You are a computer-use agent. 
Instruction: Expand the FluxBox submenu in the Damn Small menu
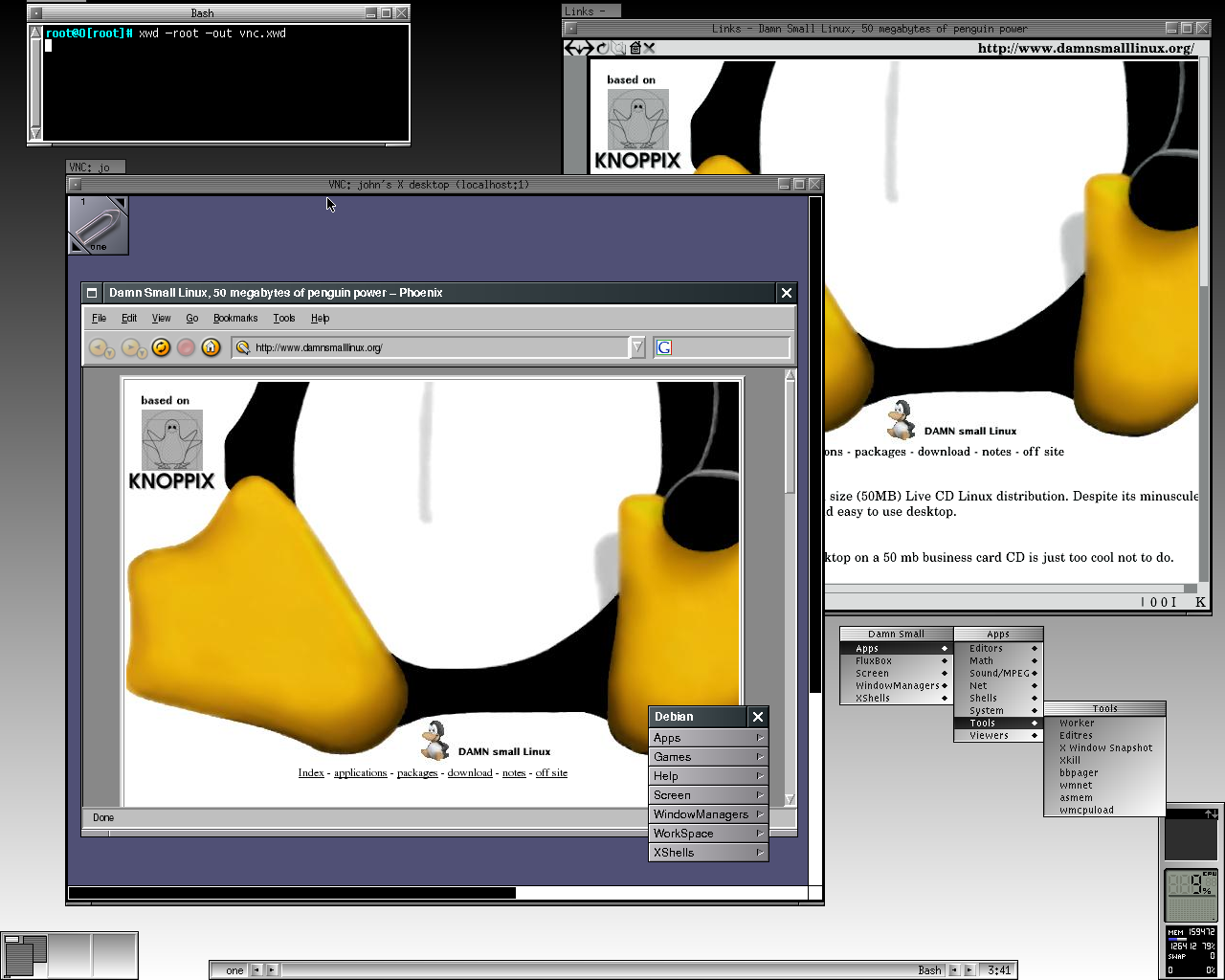point(896,660)
